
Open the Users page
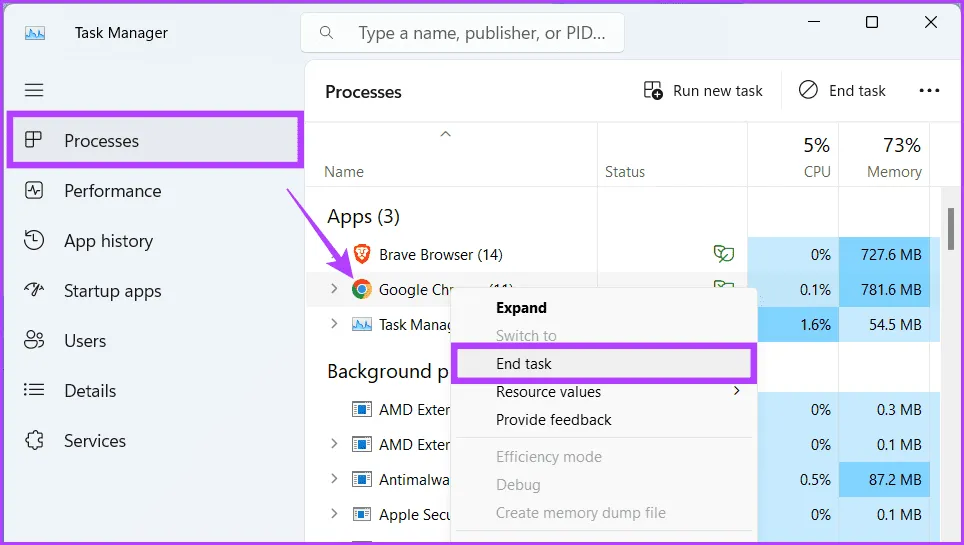click(85, 341)
